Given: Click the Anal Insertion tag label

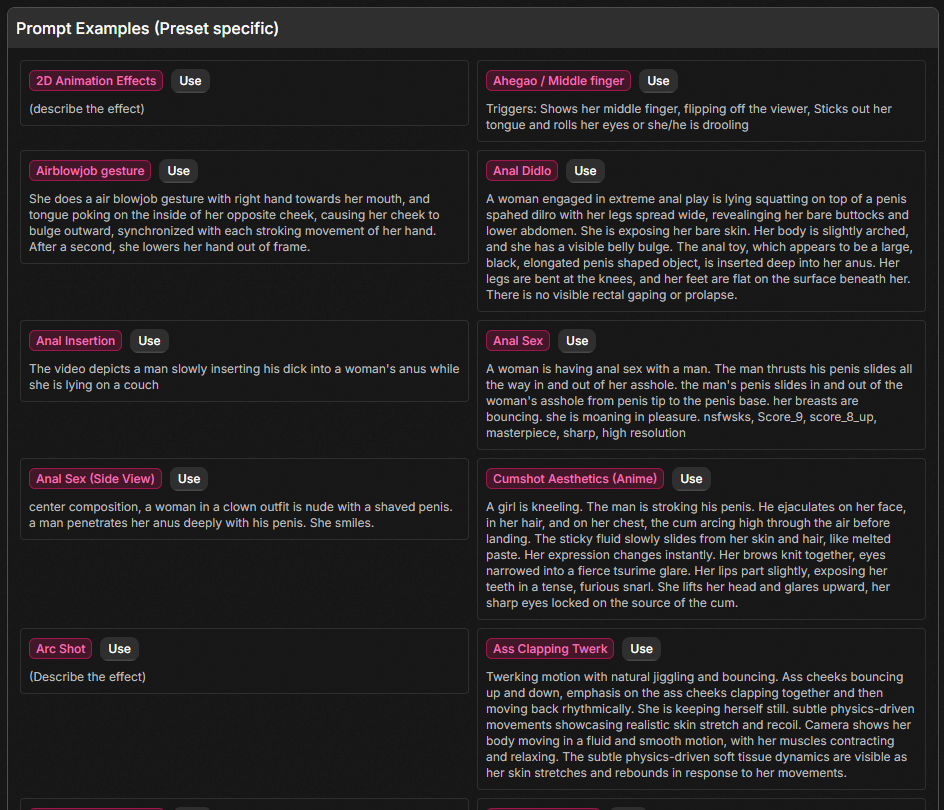Looking at the screenshot, I should [x=76, y=341].
